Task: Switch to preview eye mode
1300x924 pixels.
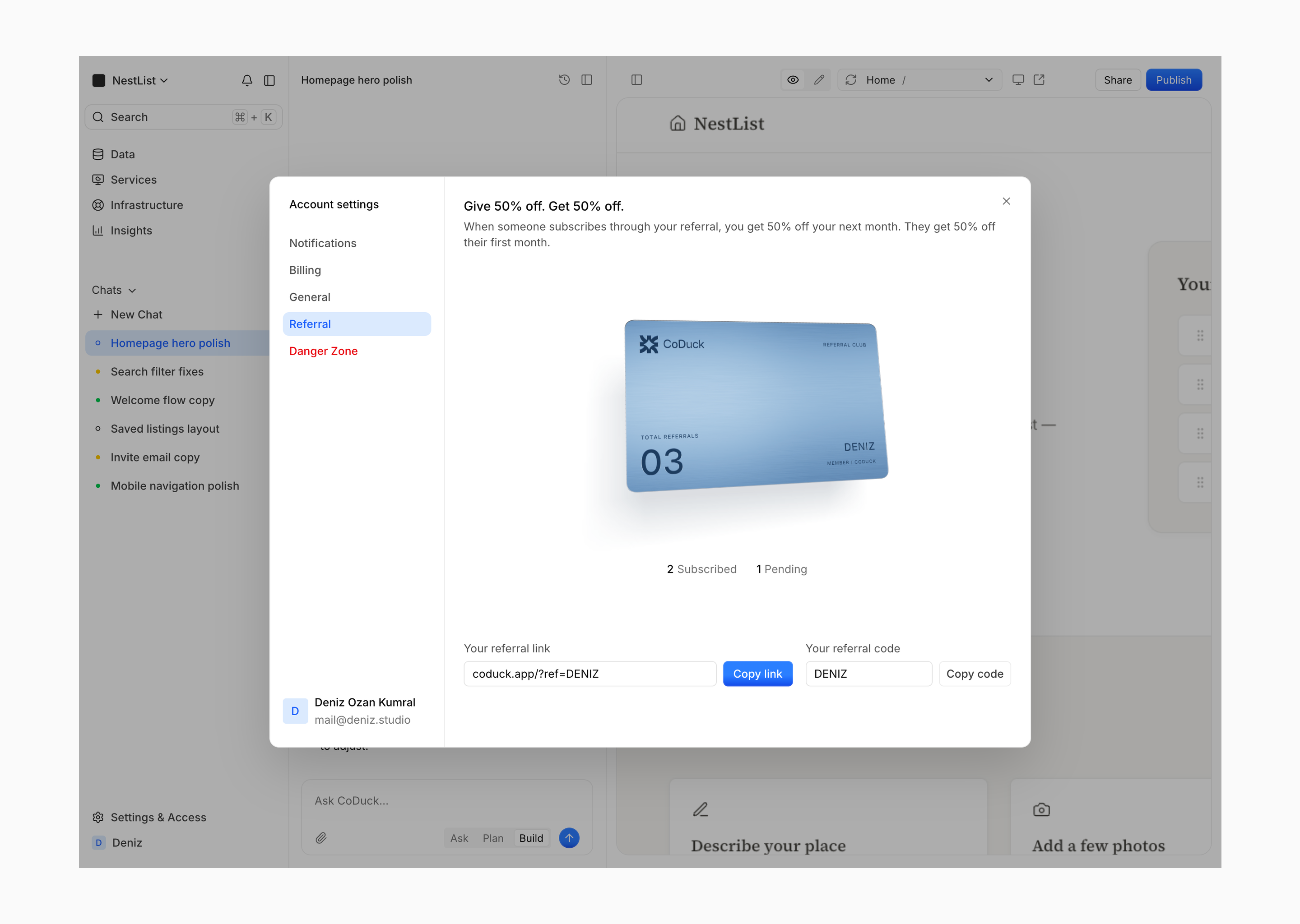Action: point(793,80)
